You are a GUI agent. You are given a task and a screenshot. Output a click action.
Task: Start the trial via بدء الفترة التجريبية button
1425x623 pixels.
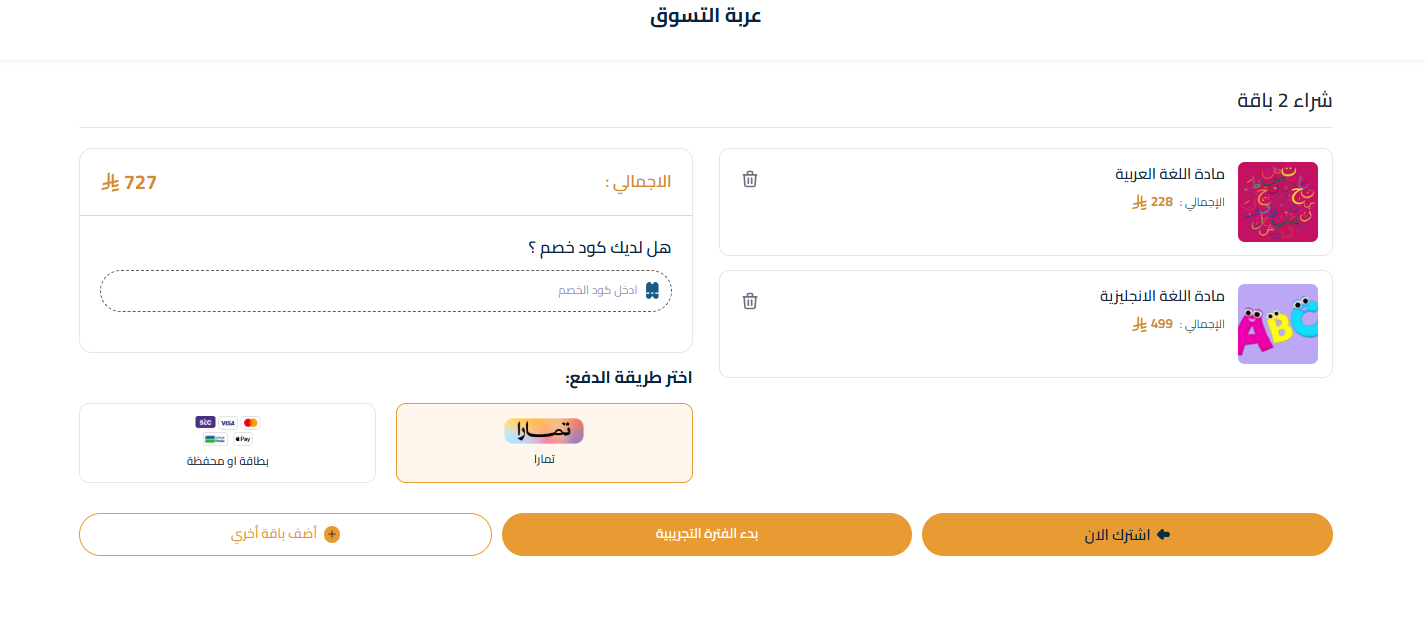tap(706, 534)
